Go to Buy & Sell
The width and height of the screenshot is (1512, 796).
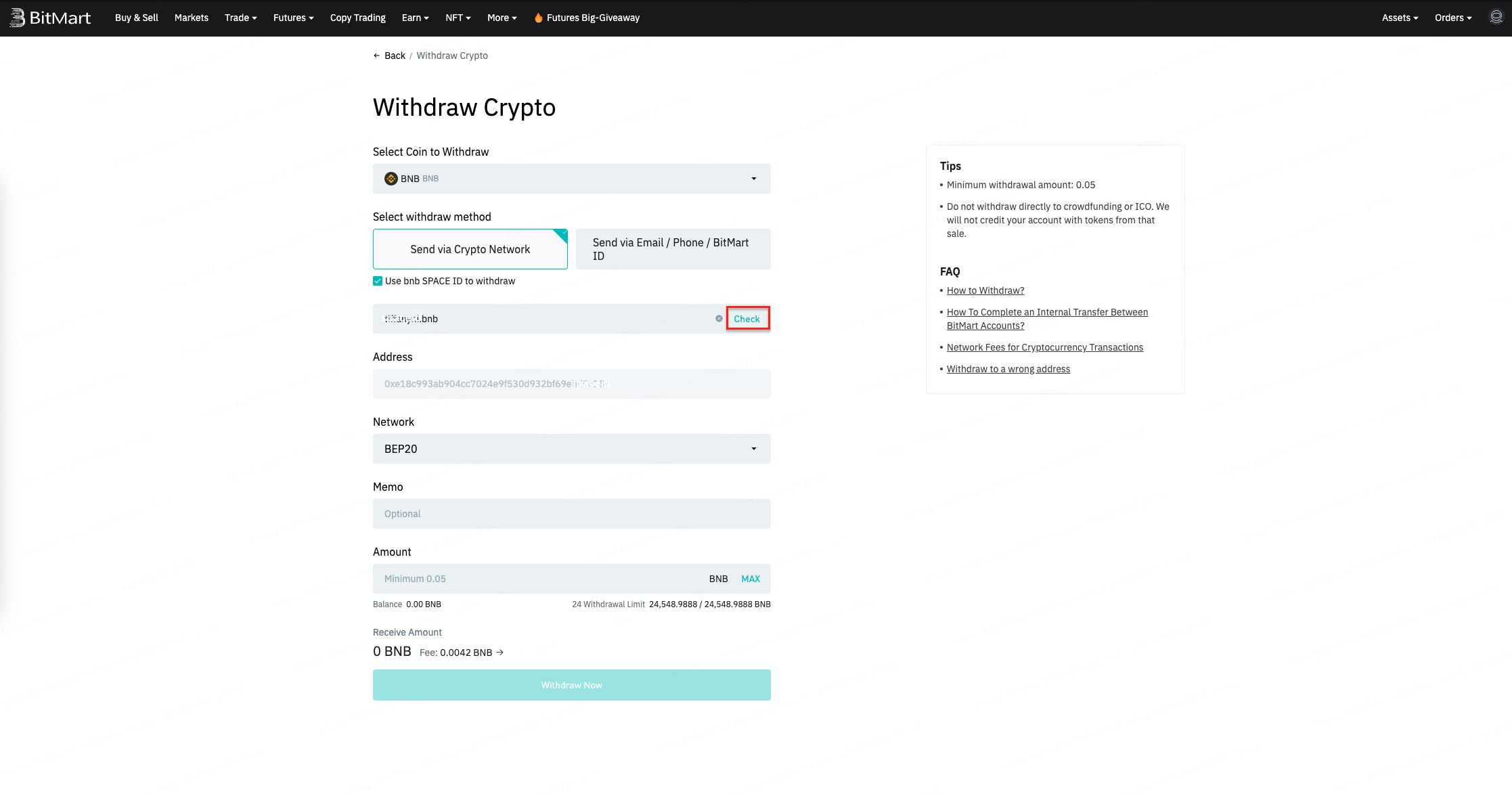click(137, 18)
